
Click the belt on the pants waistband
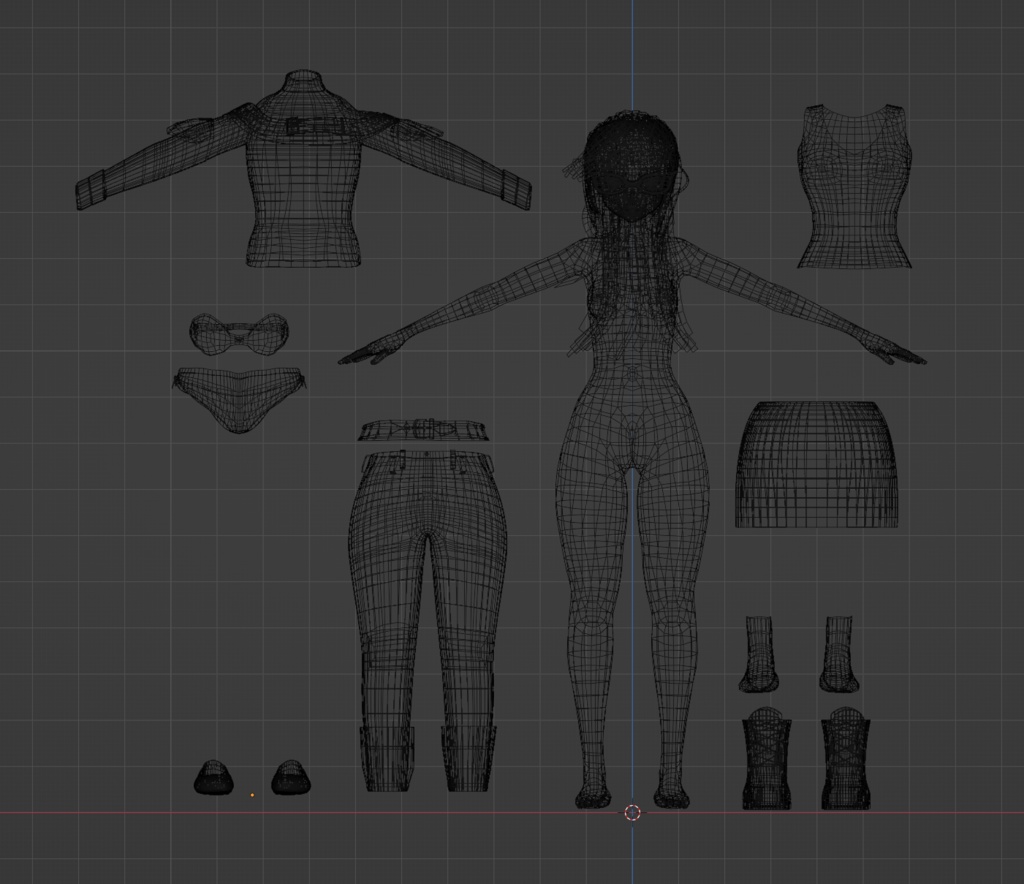(425, 430)
